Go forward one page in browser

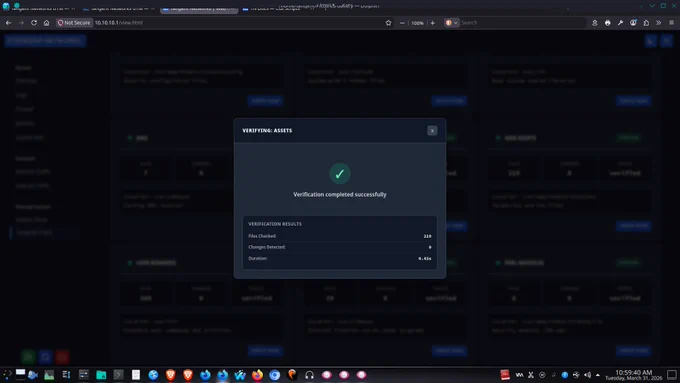(x=21, y=23)
